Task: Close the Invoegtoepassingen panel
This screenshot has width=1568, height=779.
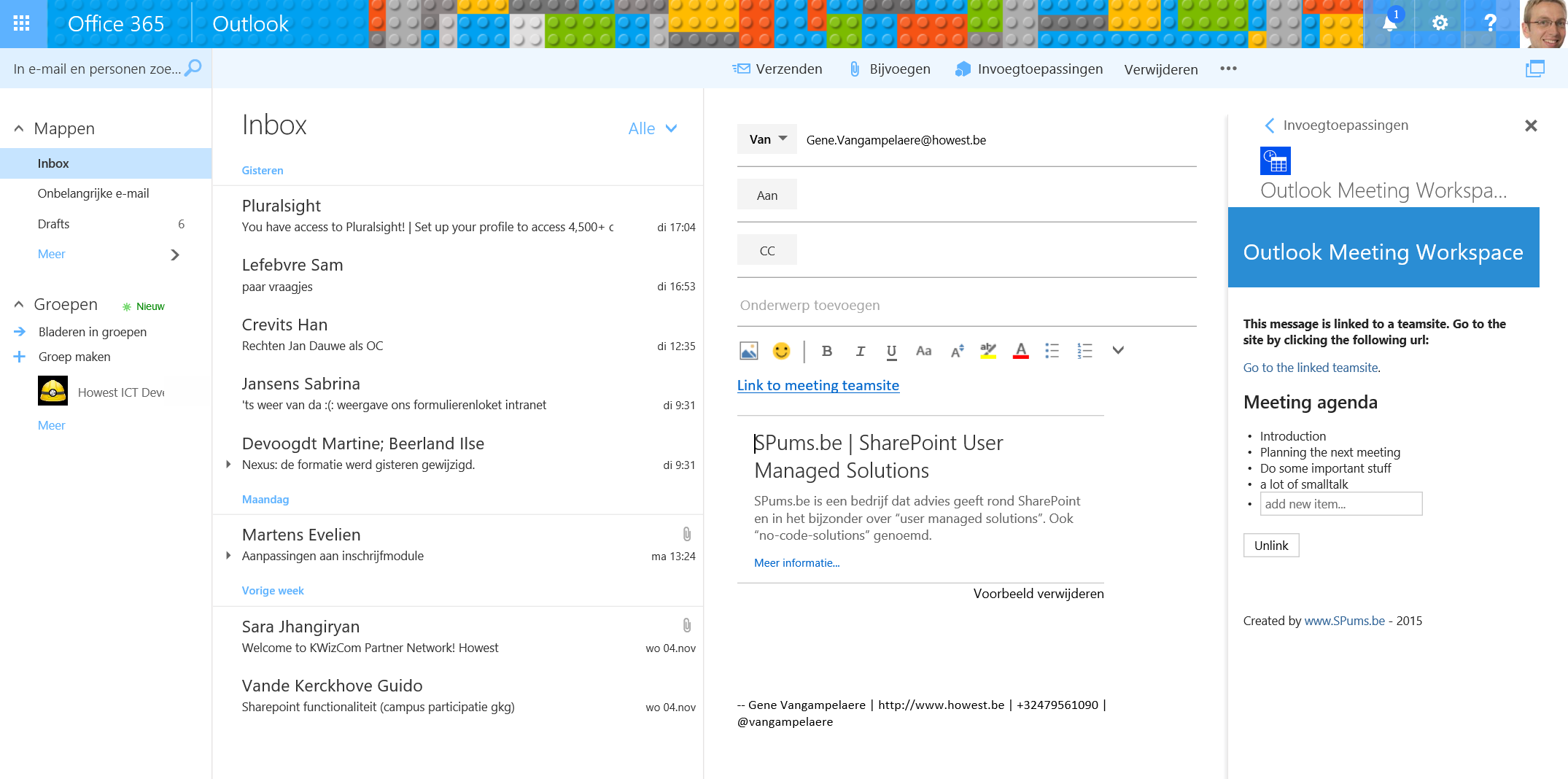Action: point(1531,125)
